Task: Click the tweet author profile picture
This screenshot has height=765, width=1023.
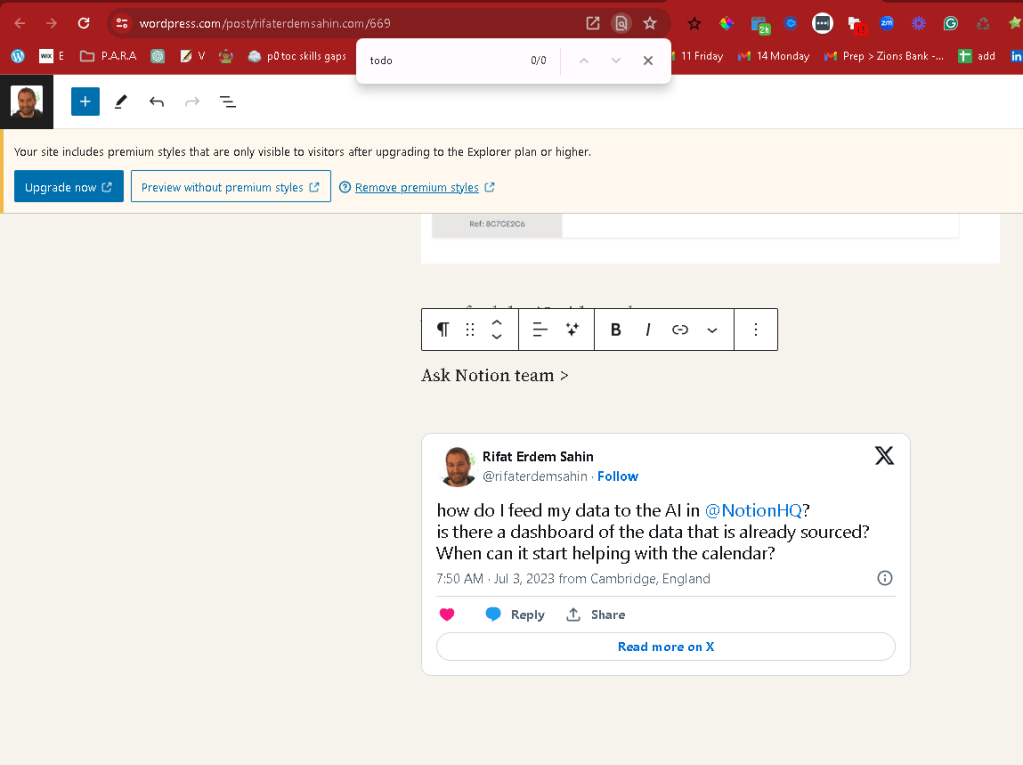Action: [x=458, y=466]
